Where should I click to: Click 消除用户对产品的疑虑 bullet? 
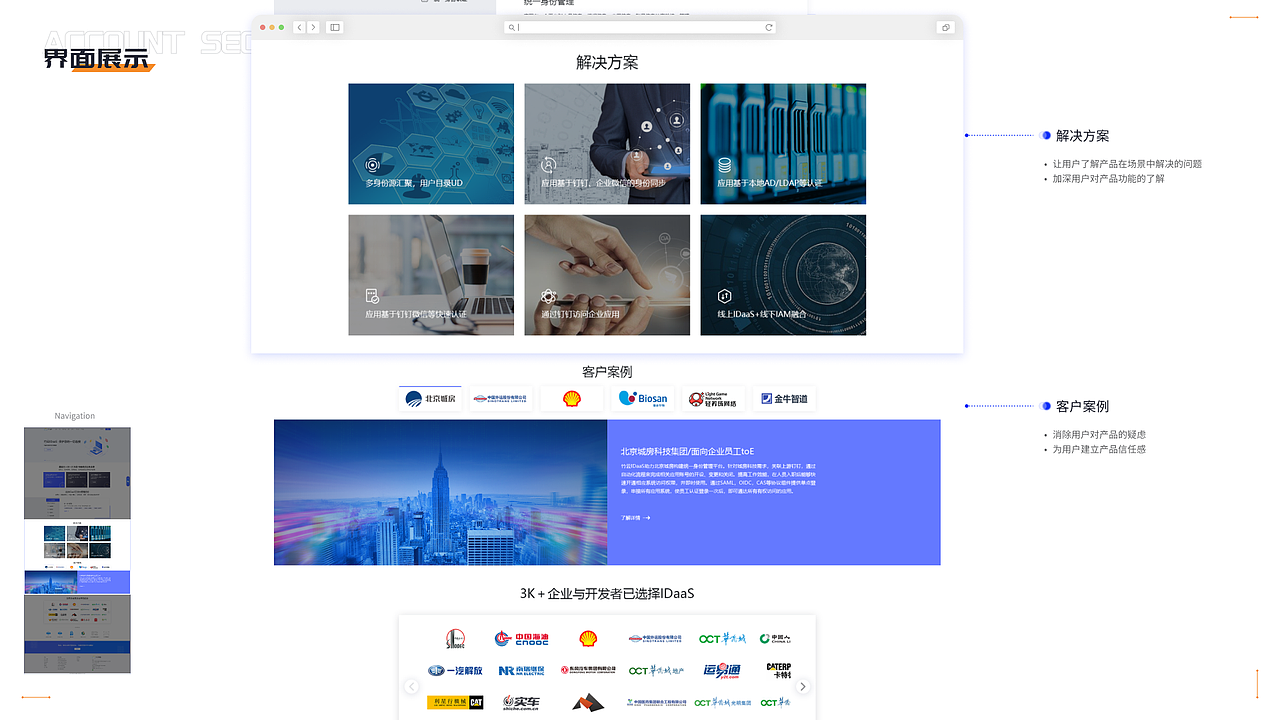1099,435
